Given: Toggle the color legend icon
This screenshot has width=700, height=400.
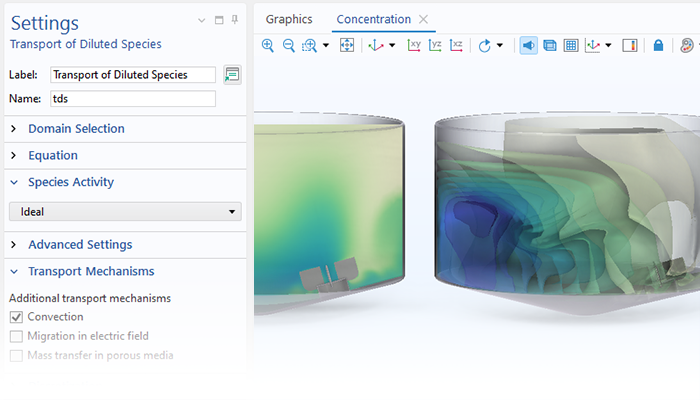Looking at the screenshot, I should (x=629, y=45).
